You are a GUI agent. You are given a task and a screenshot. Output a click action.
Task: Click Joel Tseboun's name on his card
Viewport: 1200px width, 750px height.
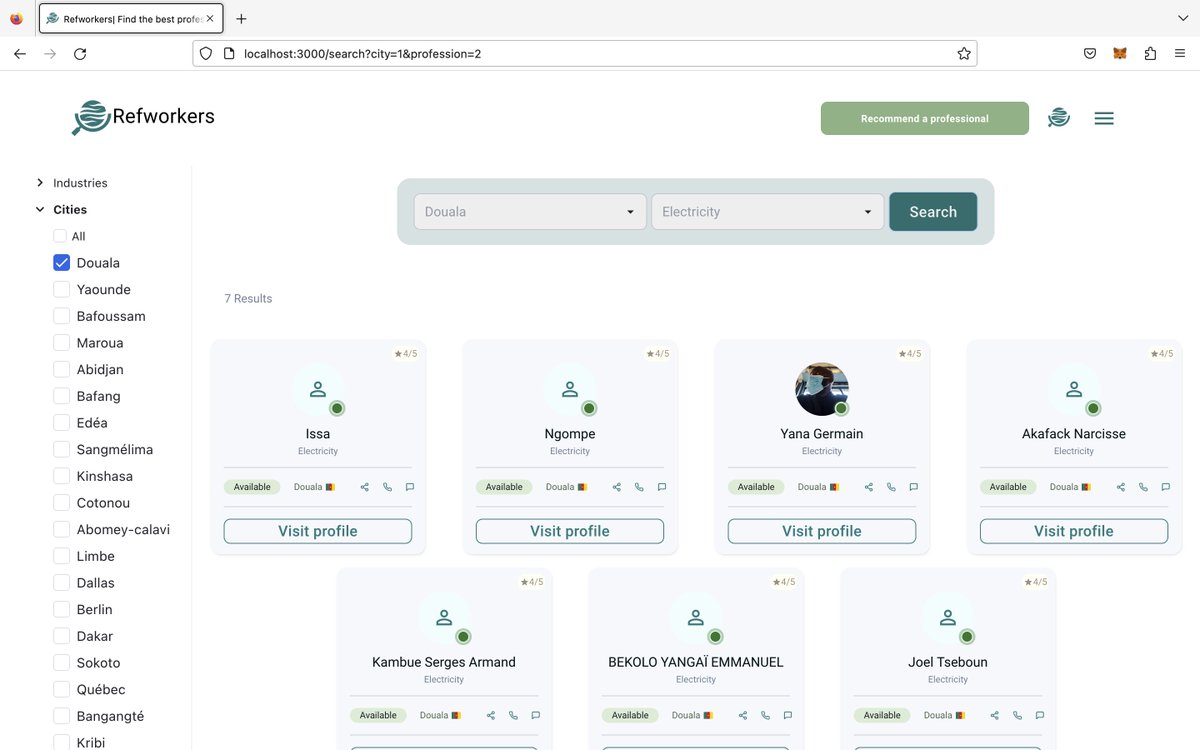pos(948,662)
